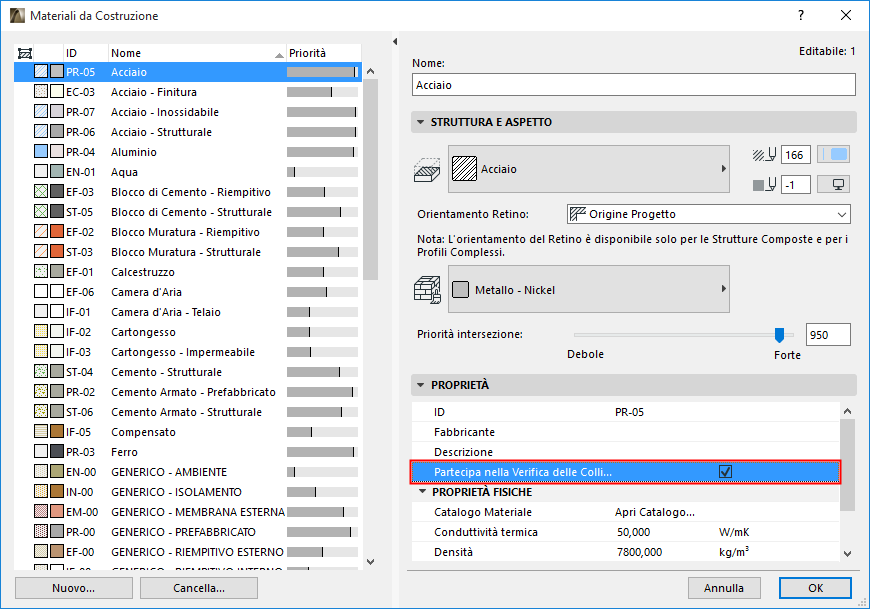This screenshot has width=870, height=609.
Task: Click the fill icon for IN-00 GENERICO ISOLAMENTO
Action: 41,491
